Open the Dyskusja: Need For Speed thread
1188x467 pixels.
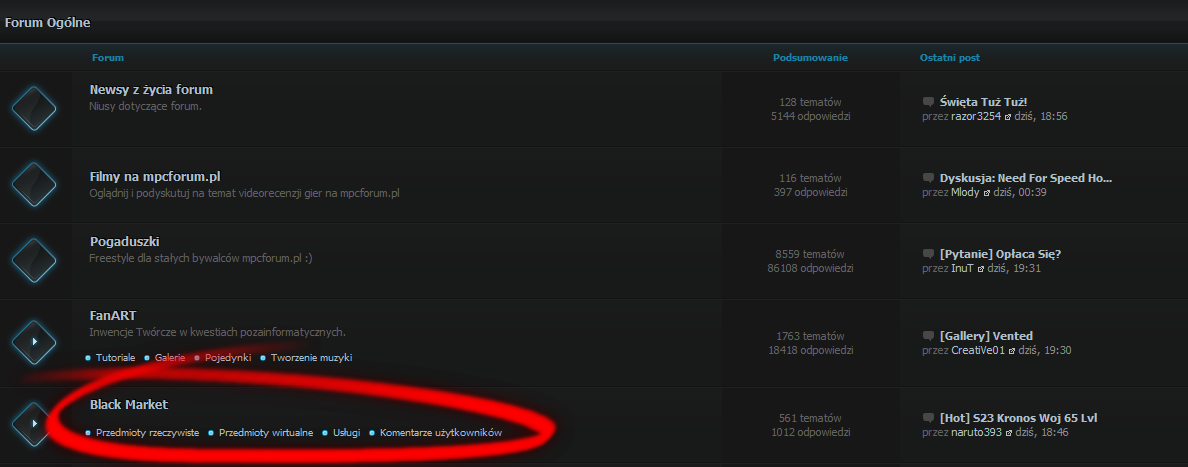point(1026,178)
